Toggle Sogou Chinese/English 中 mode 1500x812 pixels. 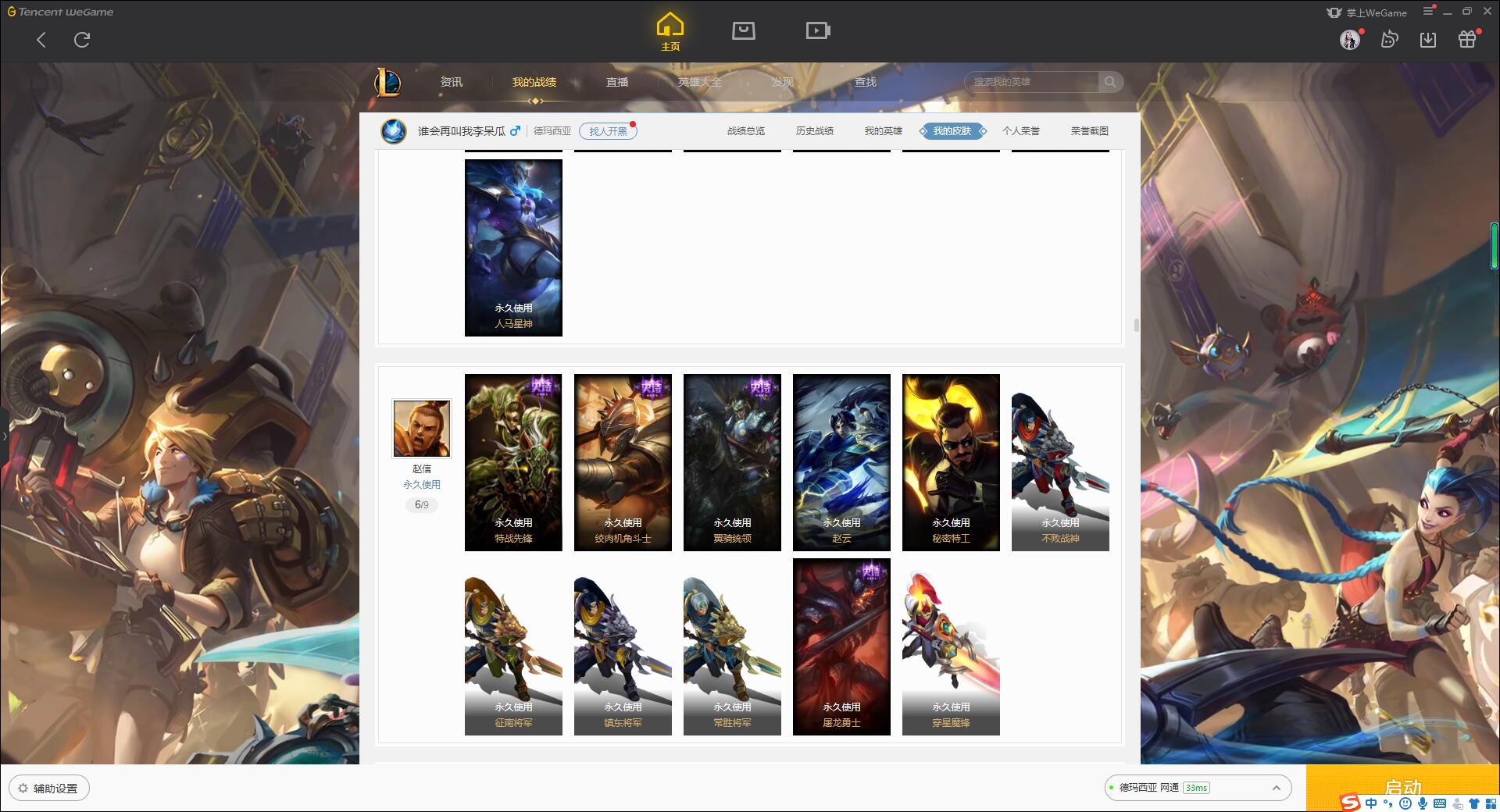tap(1371, 803)
